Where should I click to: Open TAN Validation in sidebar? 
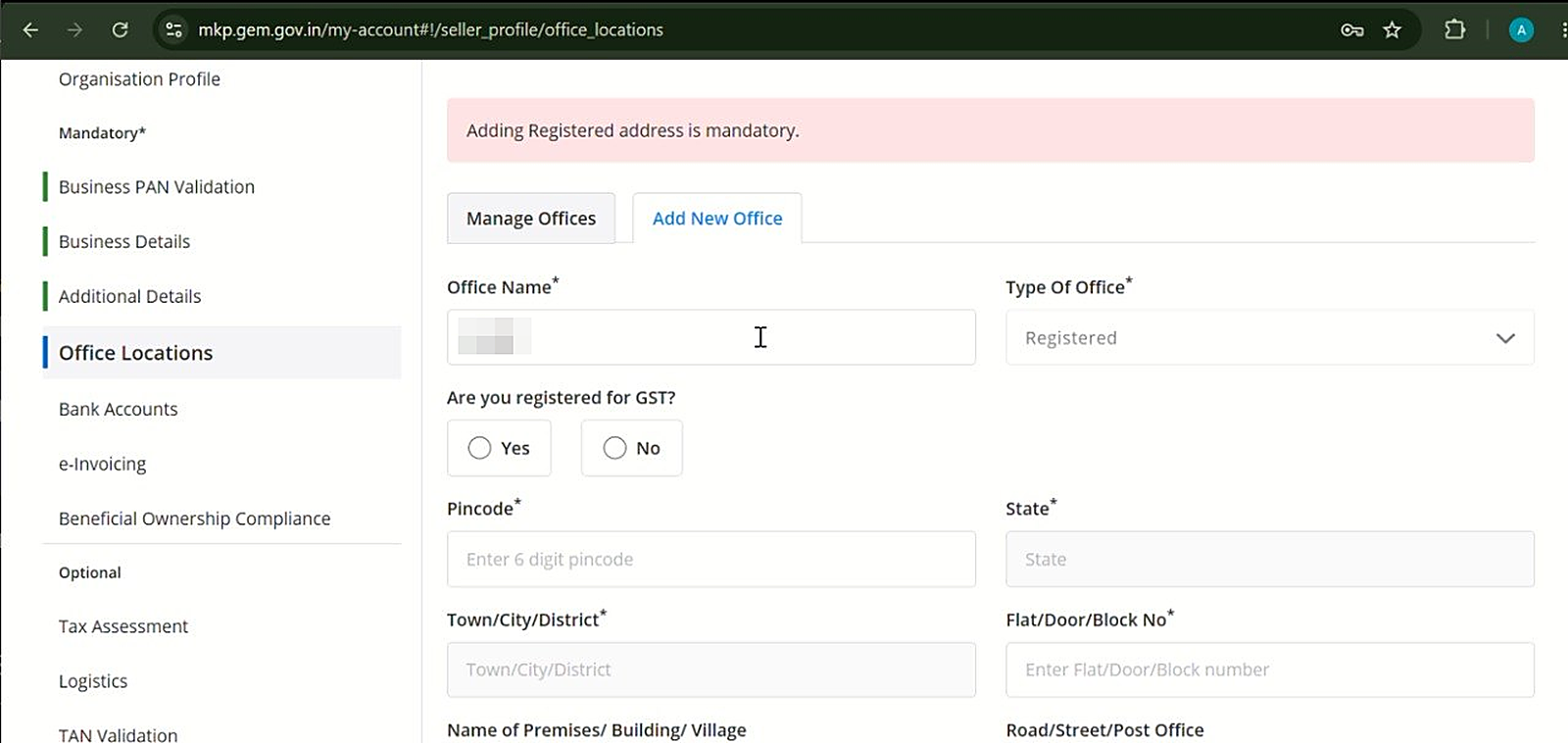click(x=118, y=735)
